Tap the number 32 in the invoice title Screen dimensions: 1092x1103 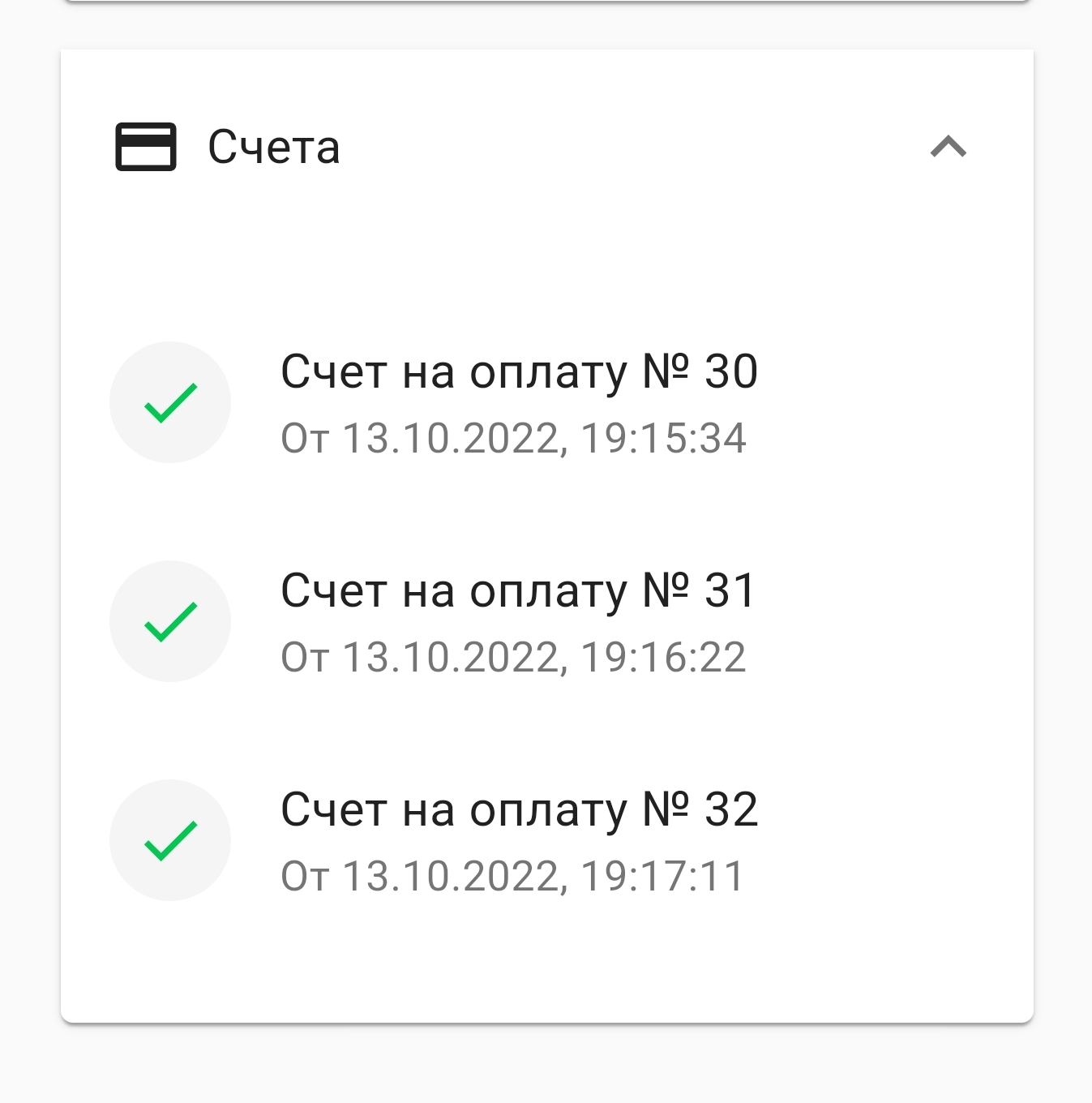tap(731, 810)
